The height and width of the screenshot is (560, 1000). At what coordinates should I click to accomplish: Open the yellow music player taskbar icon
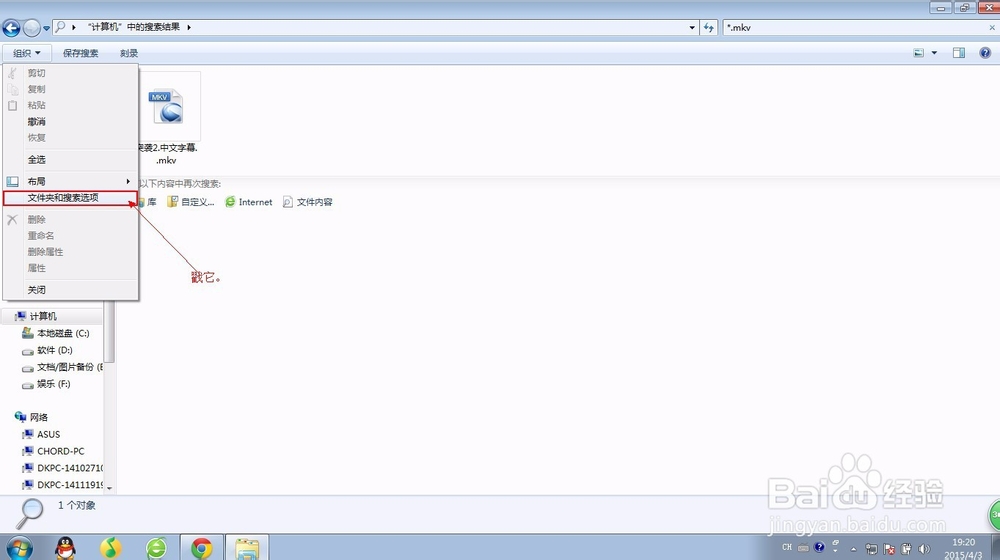pyautogui.click(x=111, y=548)
